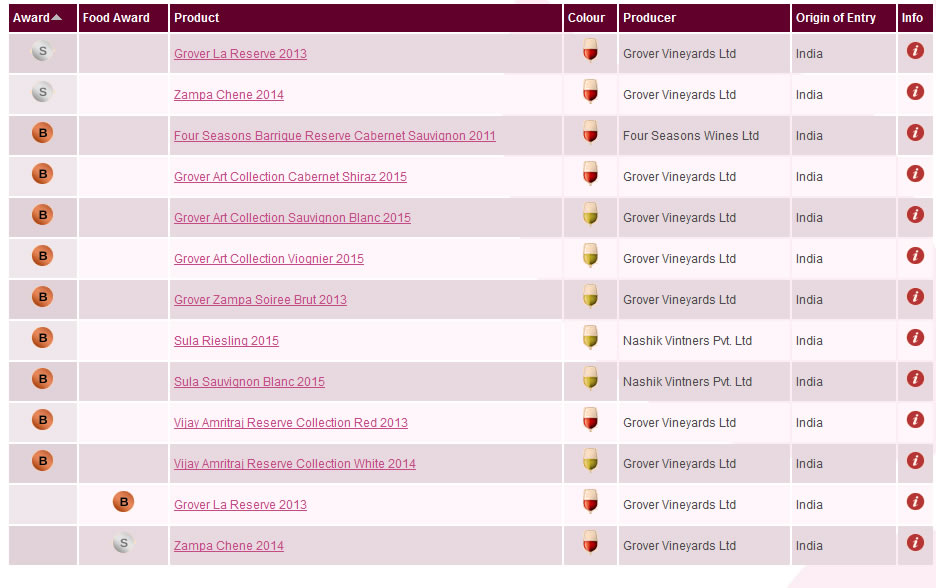The width and height of the screenshot is (936, 588).
Task: Open Grover Art Collection Cabernet Shiraz 2015 link
Action: [290, 177]
